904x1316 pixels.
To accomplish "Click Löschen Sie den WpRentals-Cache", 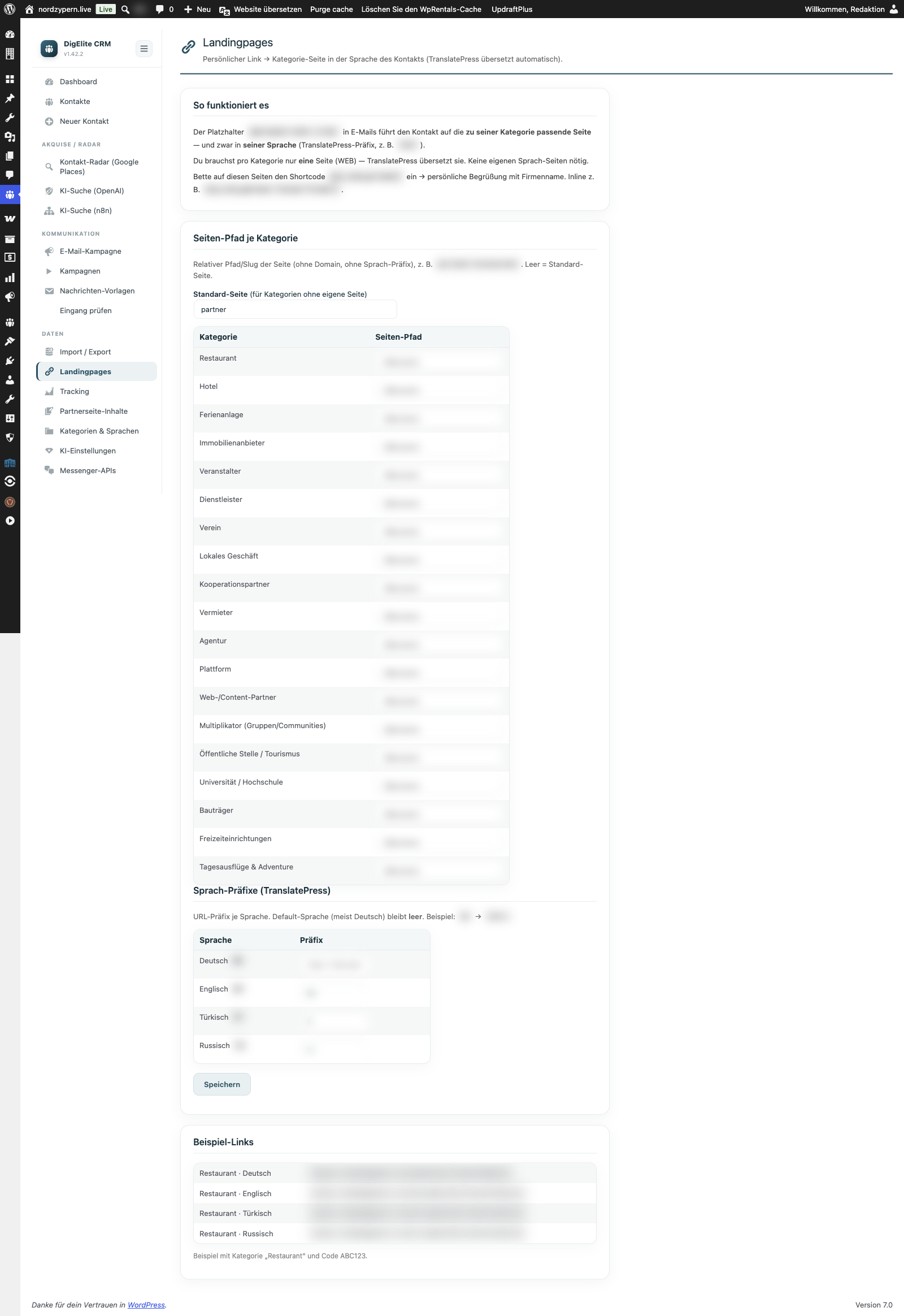I will 421,9.
